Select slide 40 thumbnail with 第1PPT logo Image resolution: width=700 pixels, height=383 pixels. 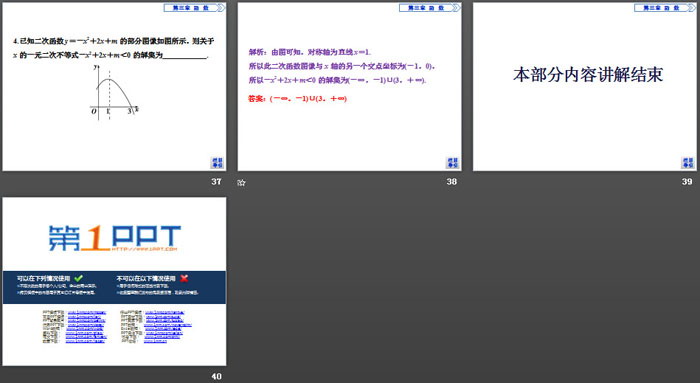coord(114,281)
